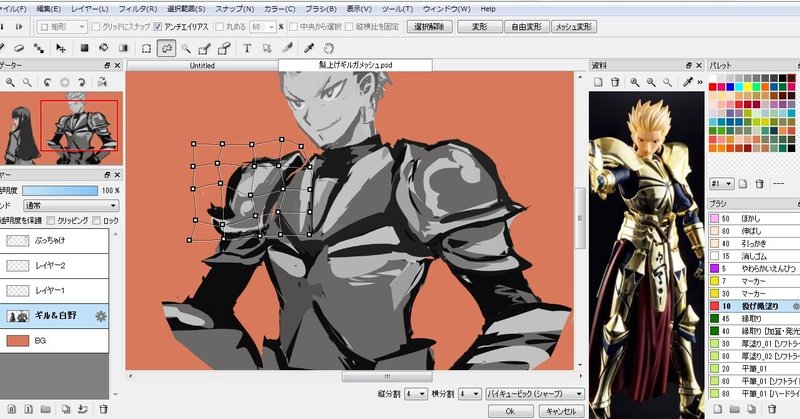
Task: Open the 矩形 shape dropdown
Action: (x=62, y=27)
